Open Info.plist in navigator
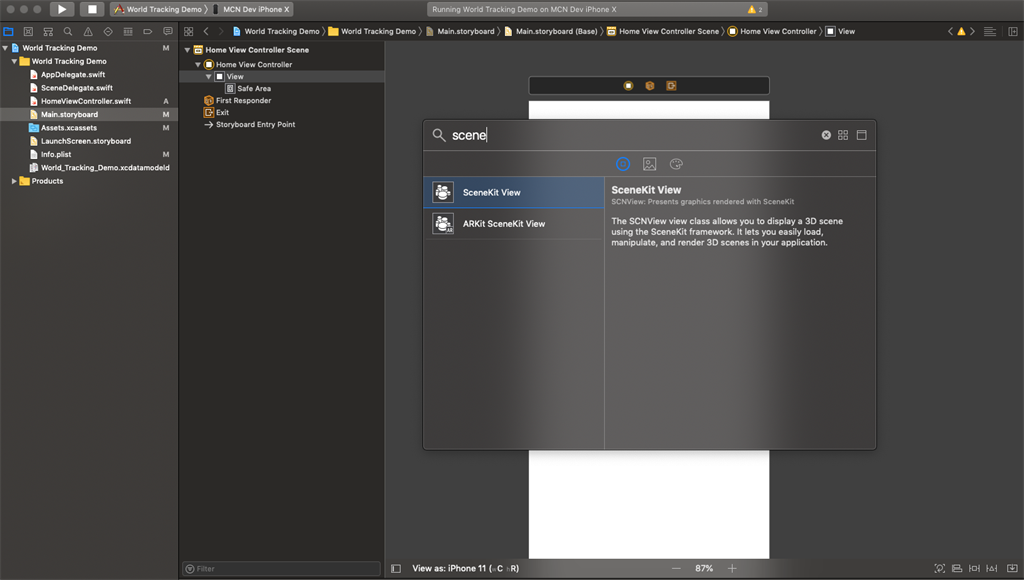The height and width of the screenshot is (580, 1024). click(x=56, y=155)
